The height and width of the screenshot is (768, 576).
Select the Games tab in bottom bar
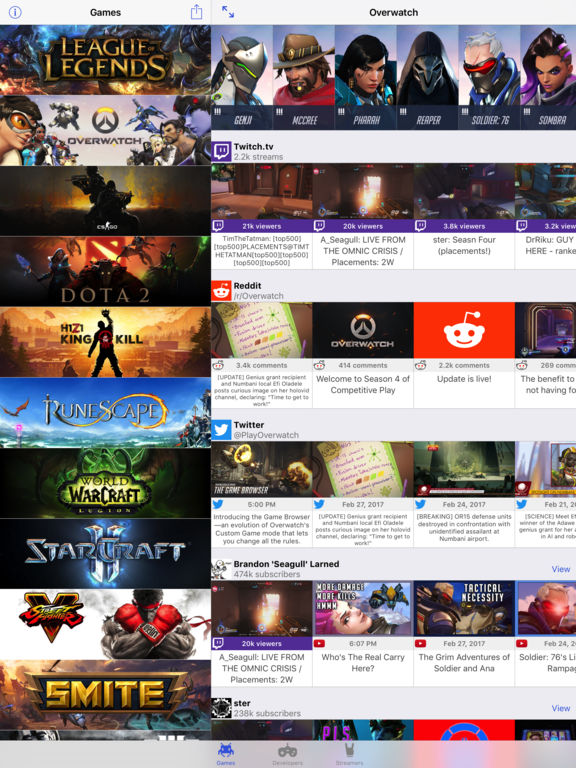[x=226, y=755]
